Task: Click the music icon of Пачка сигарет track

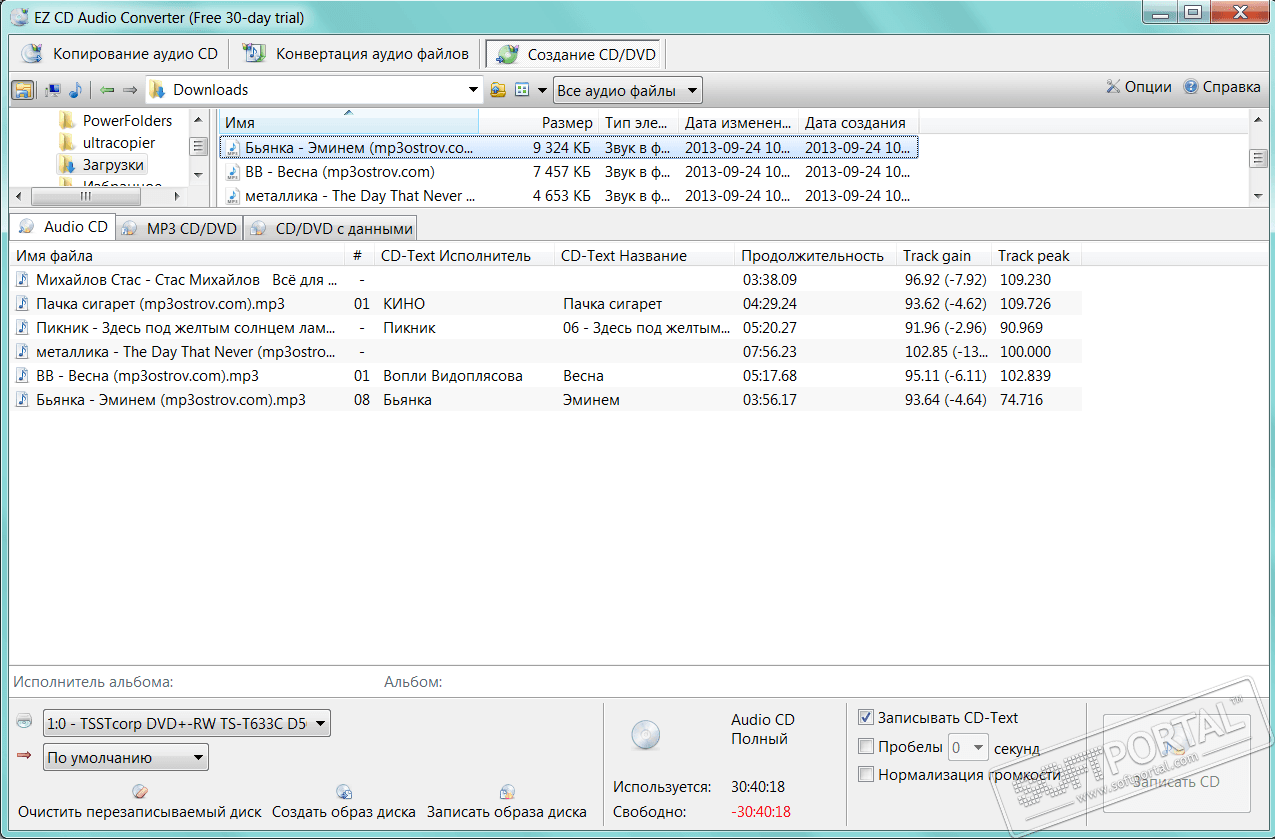Action: point(23,304)
